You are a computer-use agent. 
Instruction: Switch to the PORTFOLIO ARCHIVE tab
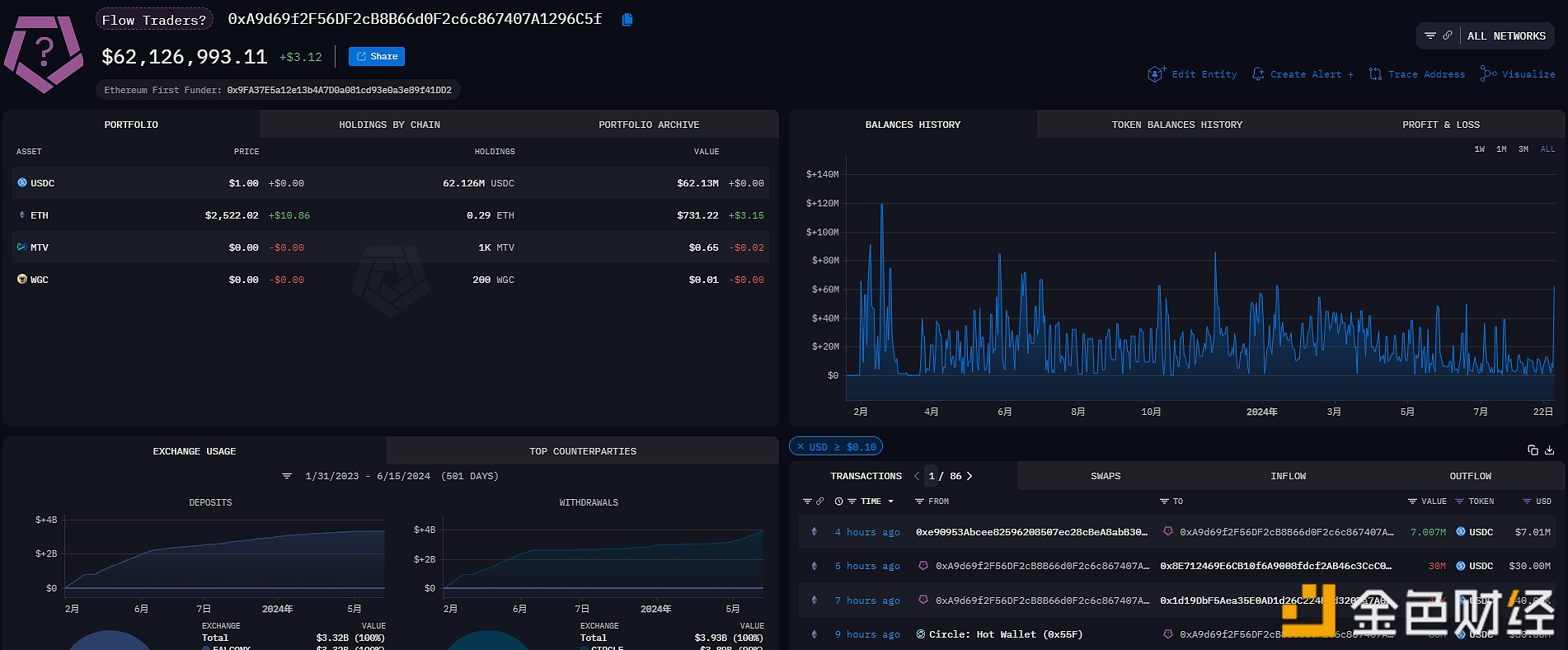click(649, 125)
